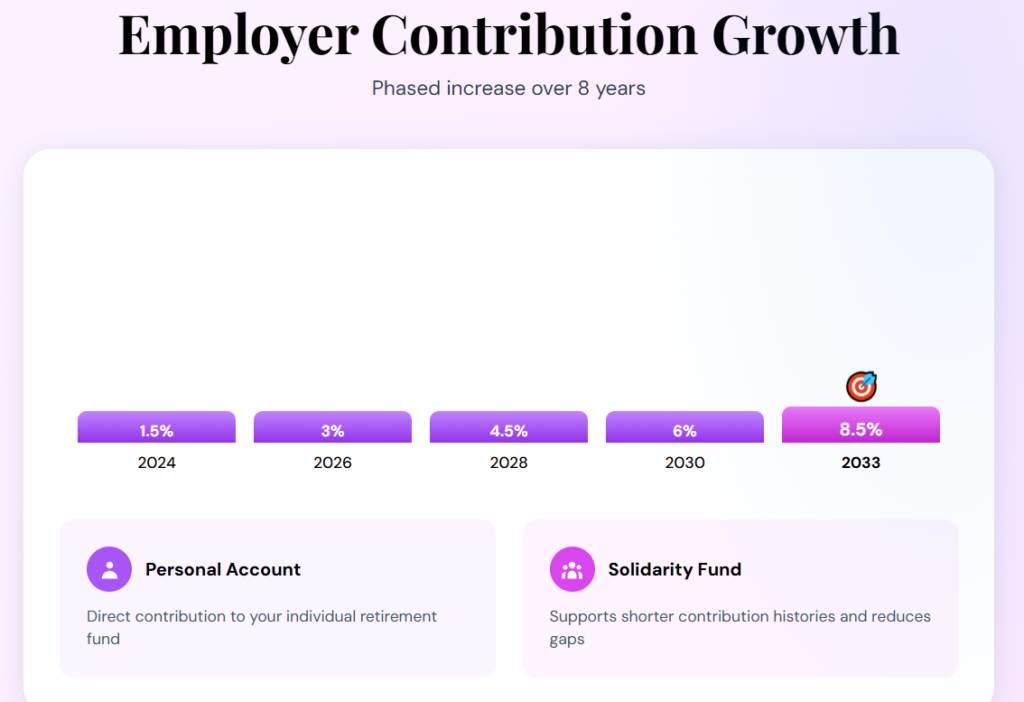The image size is (1024, 702).
Task: Click the Employer Contribution Growth title
Action: tap(508, 34)
